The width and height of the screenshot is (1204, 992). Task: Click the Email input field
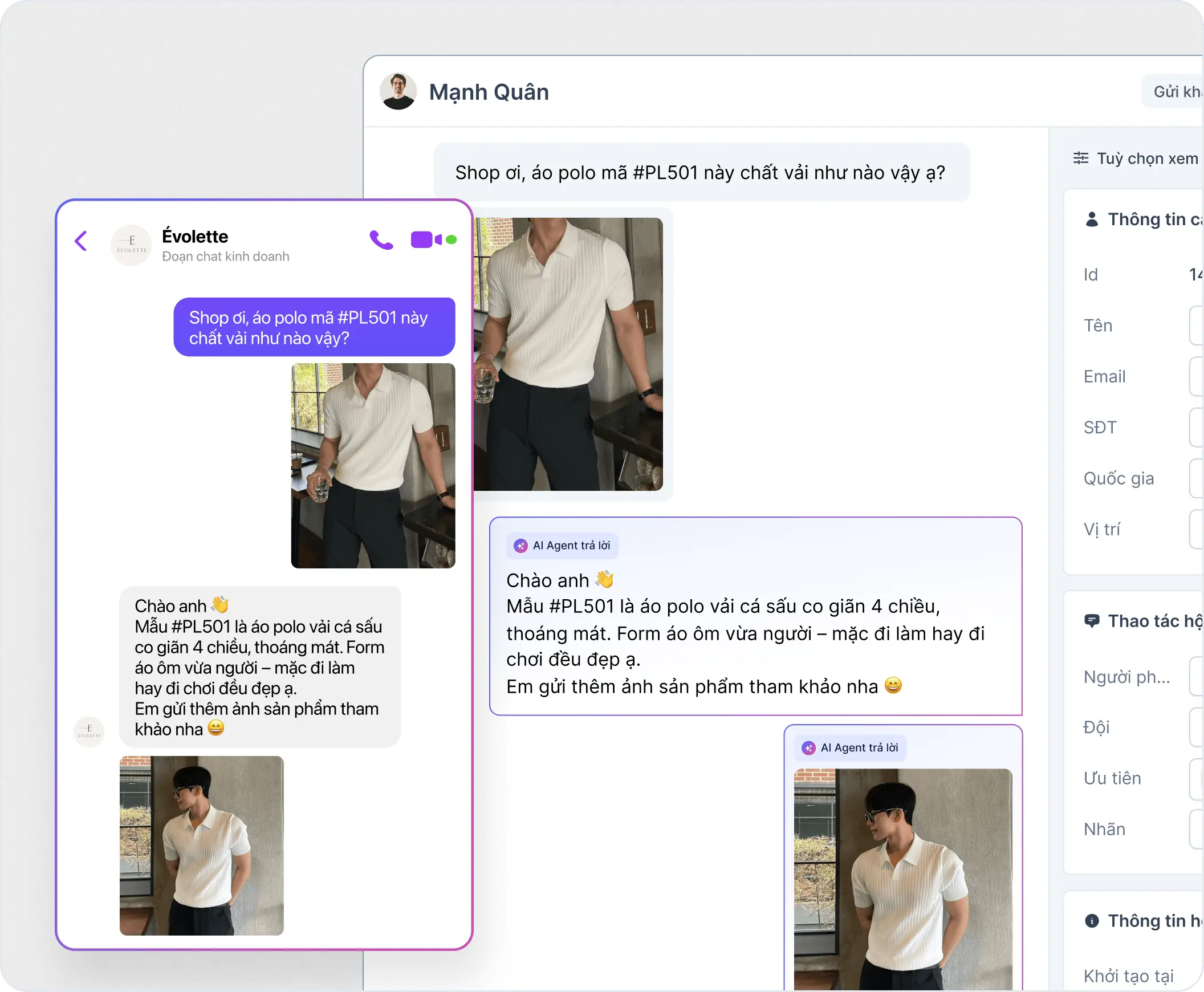pos(1197,377)
